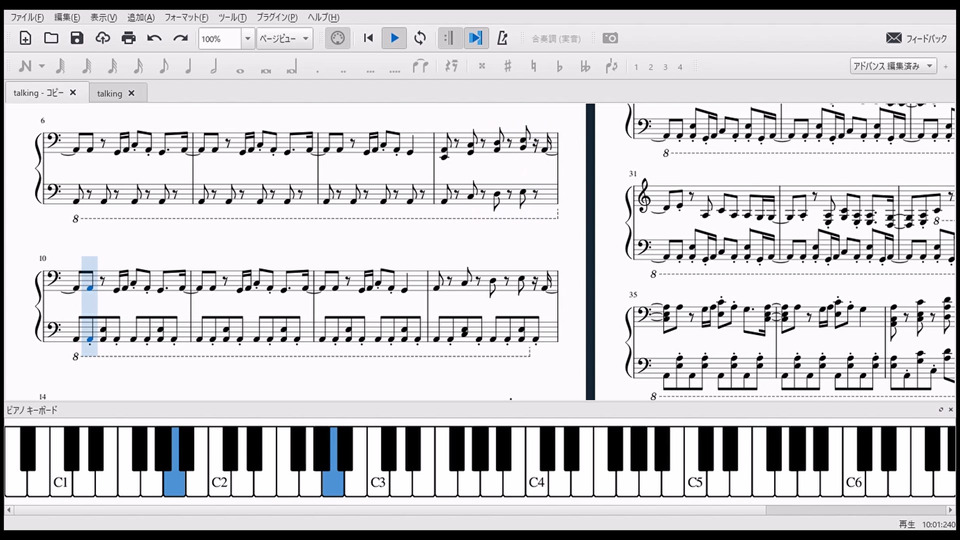This screenshot has height=540, width=960.
Task: Toggle the metronome
Action: point(502,38)
